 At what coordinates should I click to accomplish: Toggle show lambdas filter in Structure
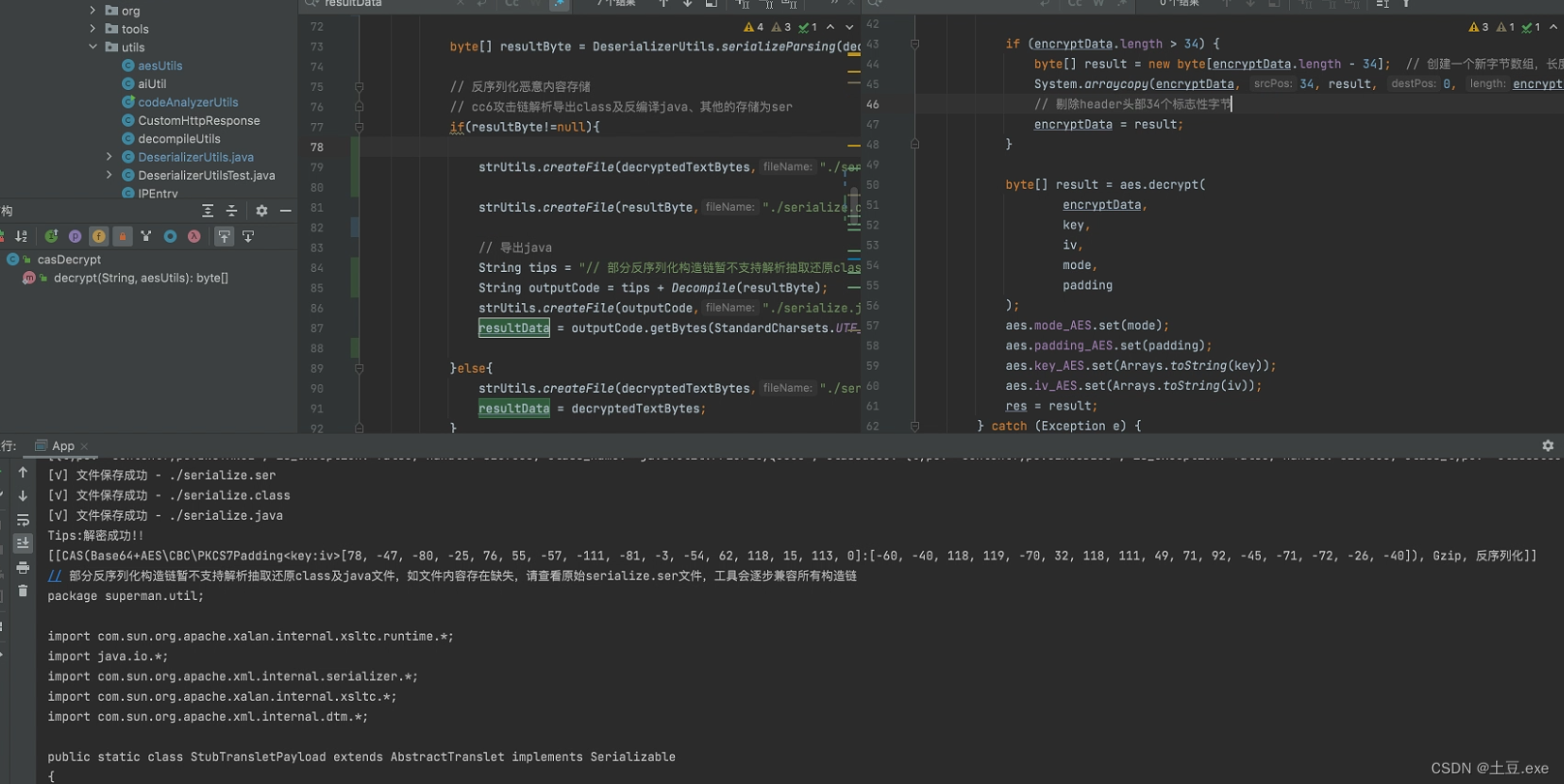(x=194, y=236)
